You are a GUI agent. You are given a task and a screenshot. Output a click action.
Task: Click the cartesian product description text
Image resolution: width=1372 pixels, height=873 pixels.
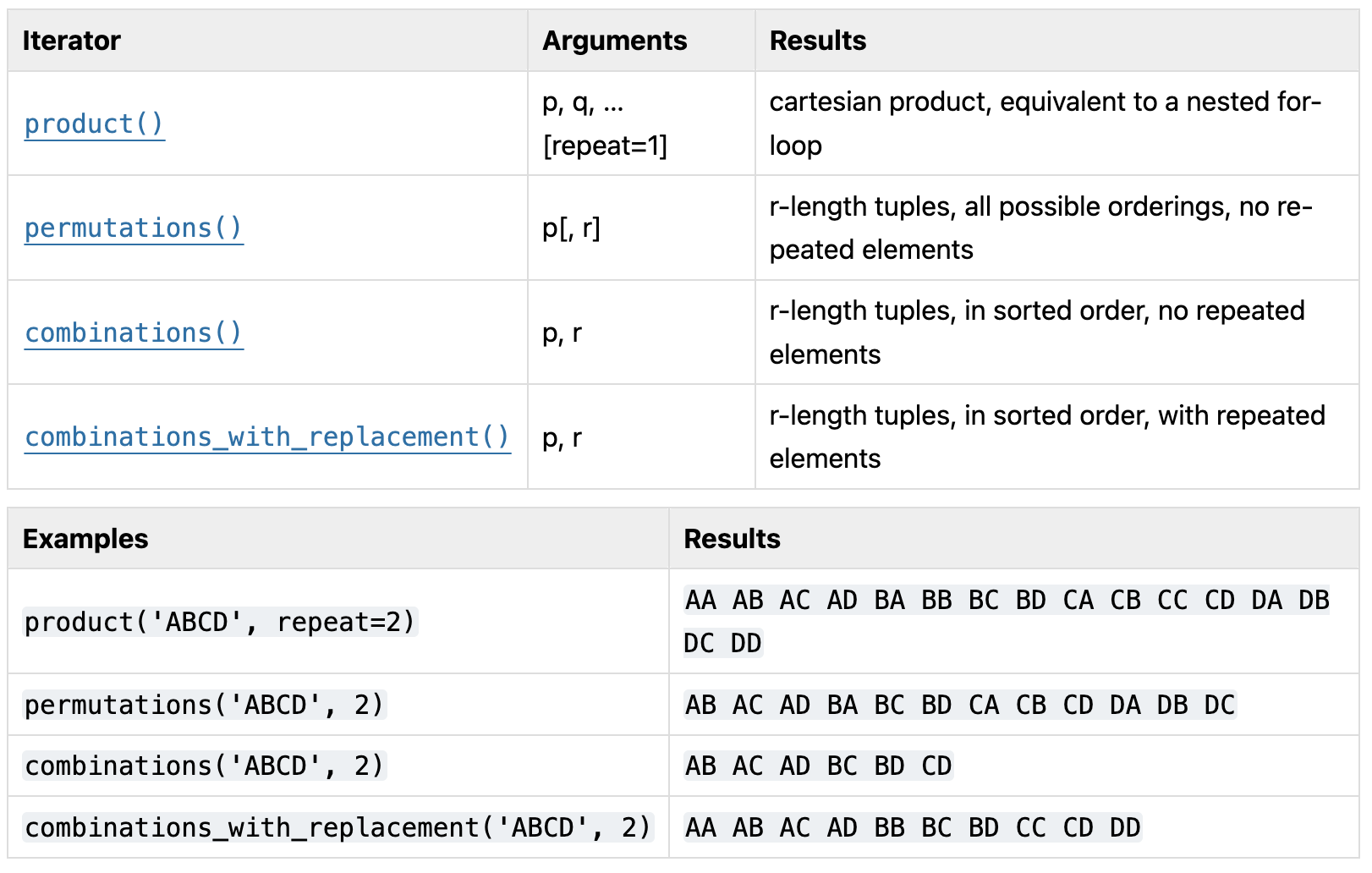(x=1045, y=124)
